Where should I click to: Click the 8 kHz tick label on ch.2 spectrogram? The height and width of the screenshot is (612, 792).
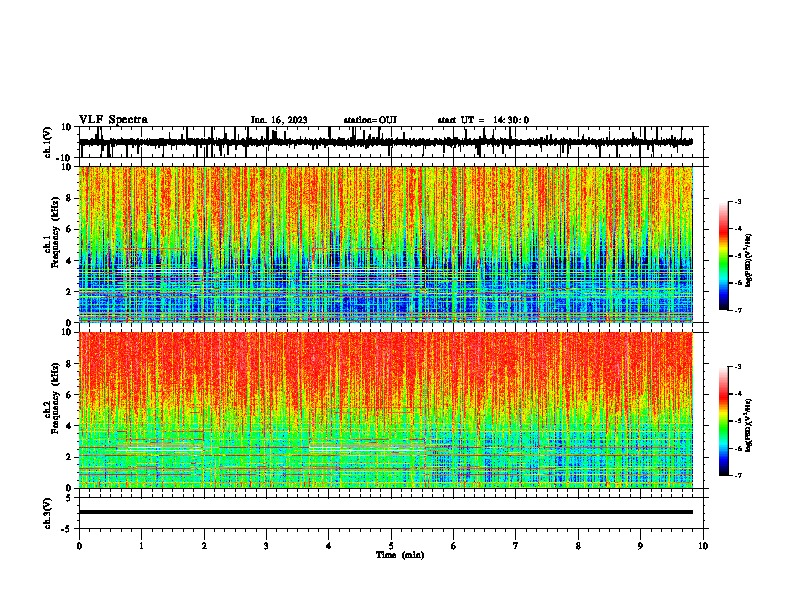click(69, 363)
